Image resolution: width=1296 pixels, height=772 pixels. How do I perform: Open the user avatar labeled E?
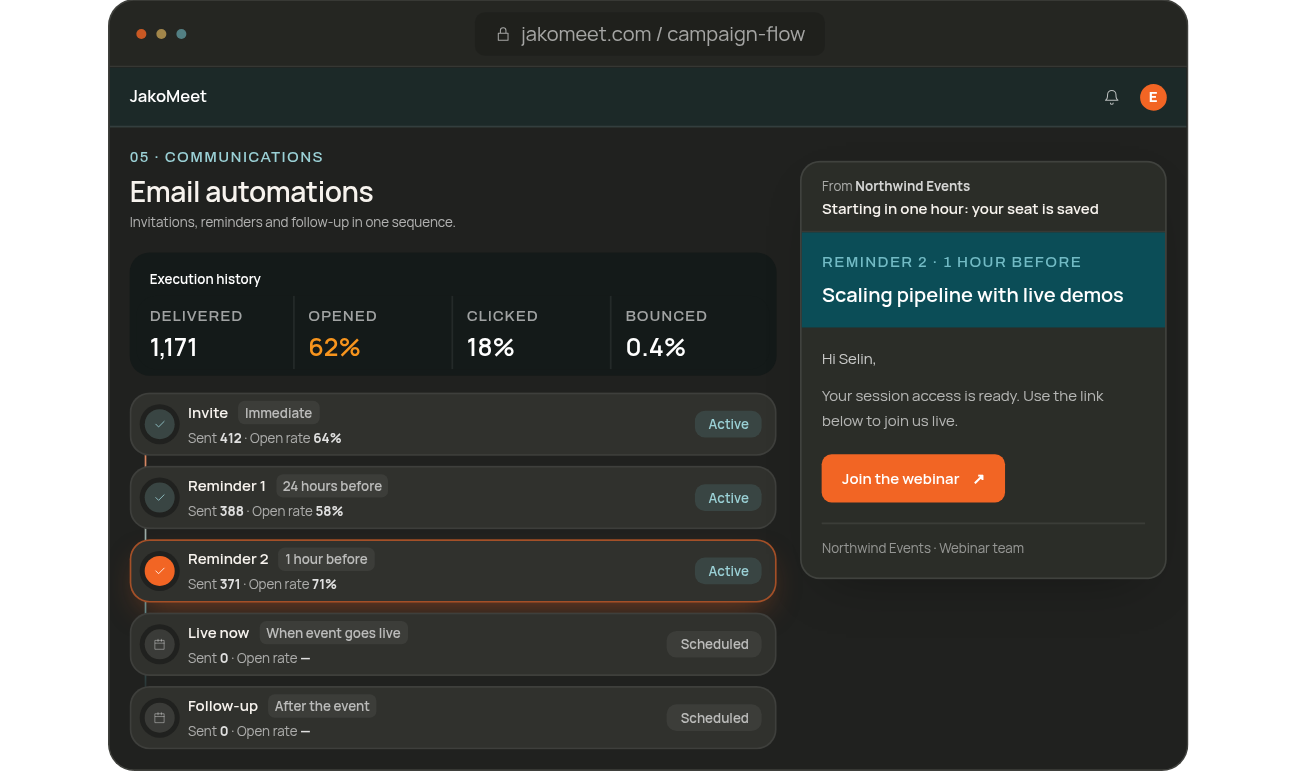pyautogui.click(x=1153, y=97)
